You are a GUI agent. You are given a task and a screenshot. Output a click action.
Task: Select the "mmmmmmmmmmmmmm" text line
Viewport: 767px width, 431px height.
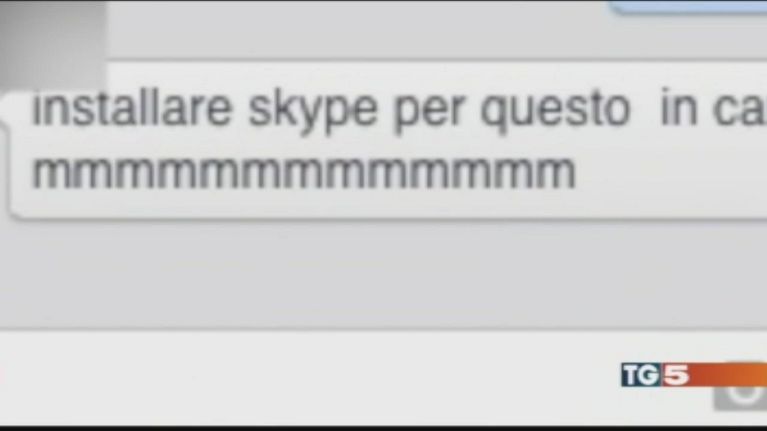coord(304,172)
